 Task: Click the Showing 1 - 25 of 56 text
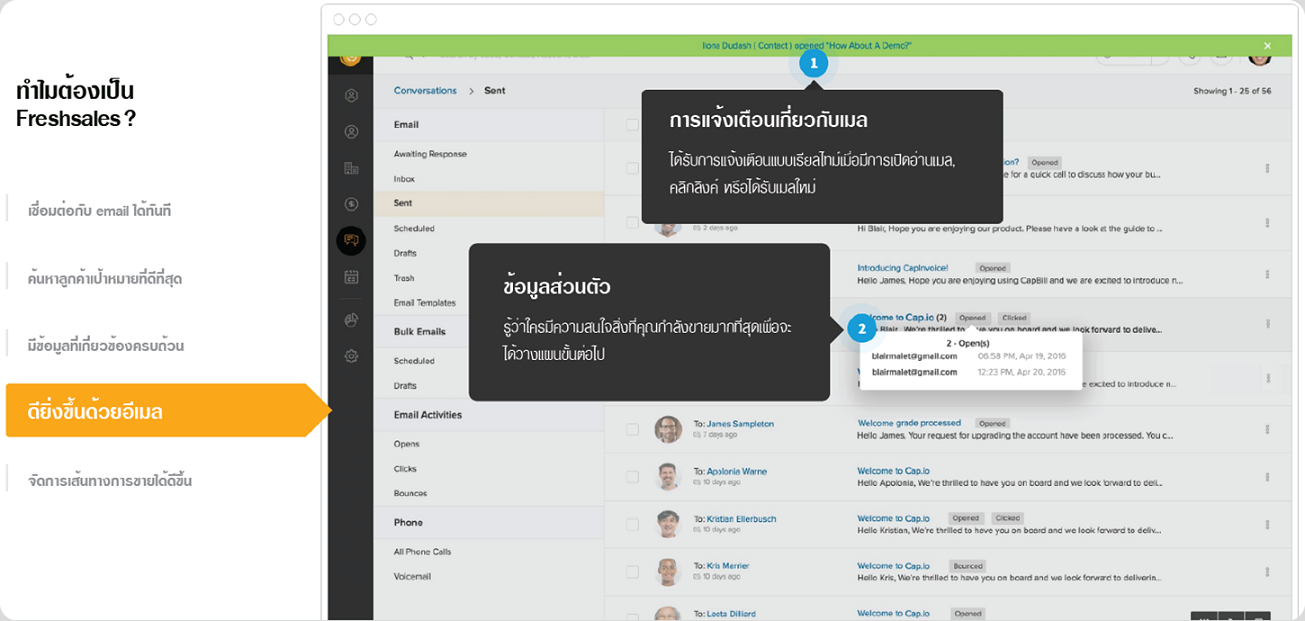click(1232, 91)
